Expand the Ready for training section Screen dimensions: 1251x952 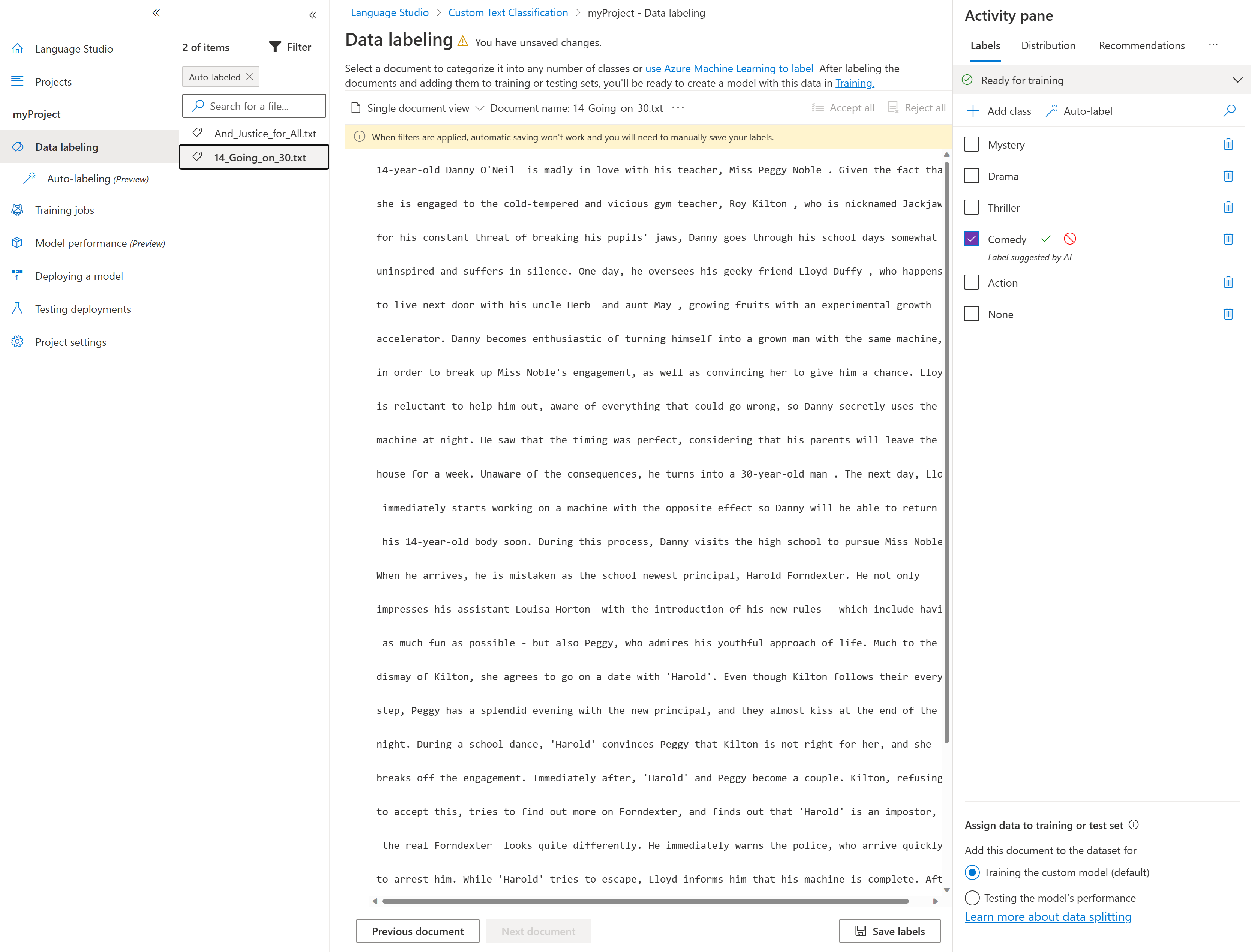pos(1237,80)
